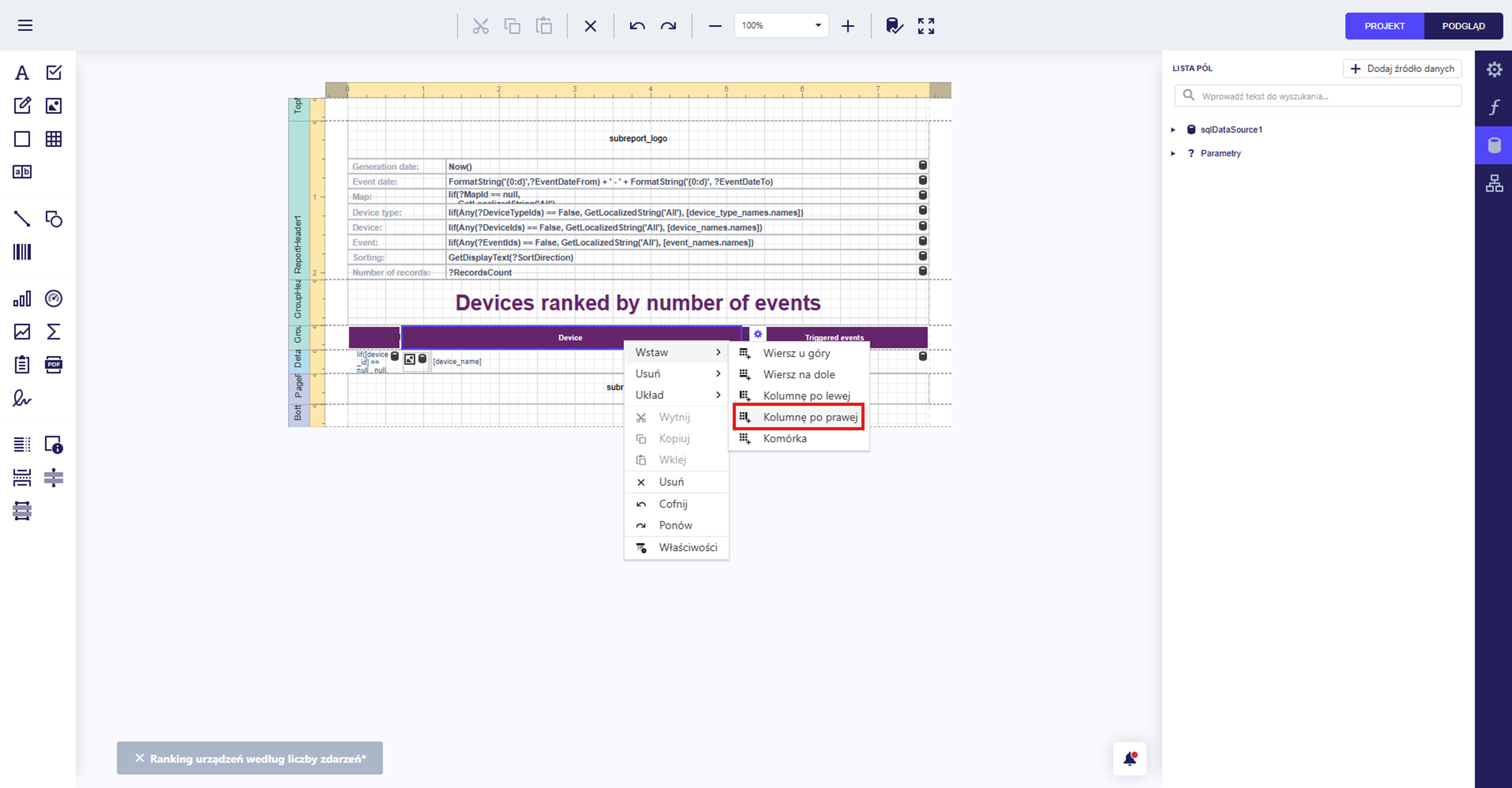Open the 100% zoom dropdown
The image size is (1512, 788).
click(x=818, y=26)
